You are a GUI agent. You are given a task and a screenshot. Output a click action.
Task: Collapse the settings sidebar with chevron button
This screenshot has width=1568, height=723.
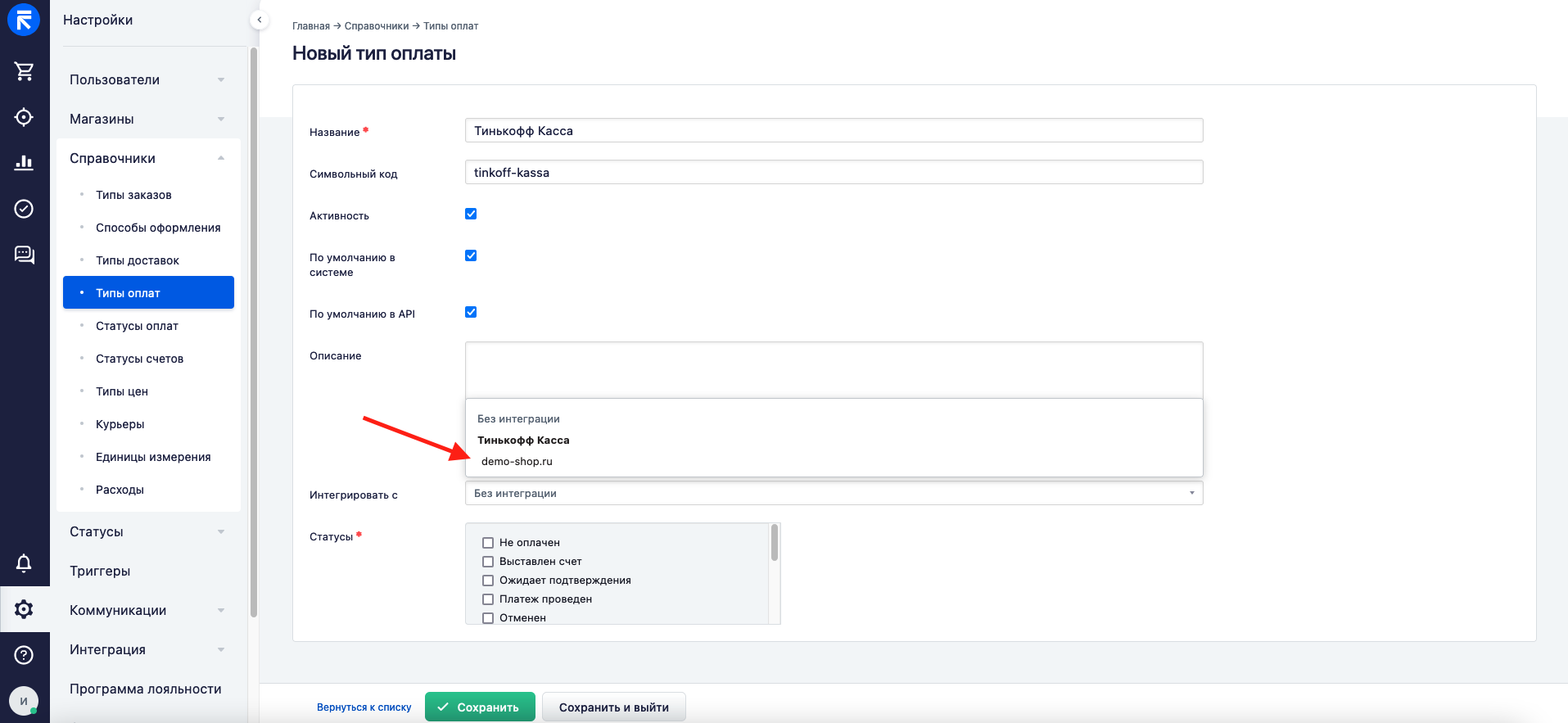(x=260, y=20)
